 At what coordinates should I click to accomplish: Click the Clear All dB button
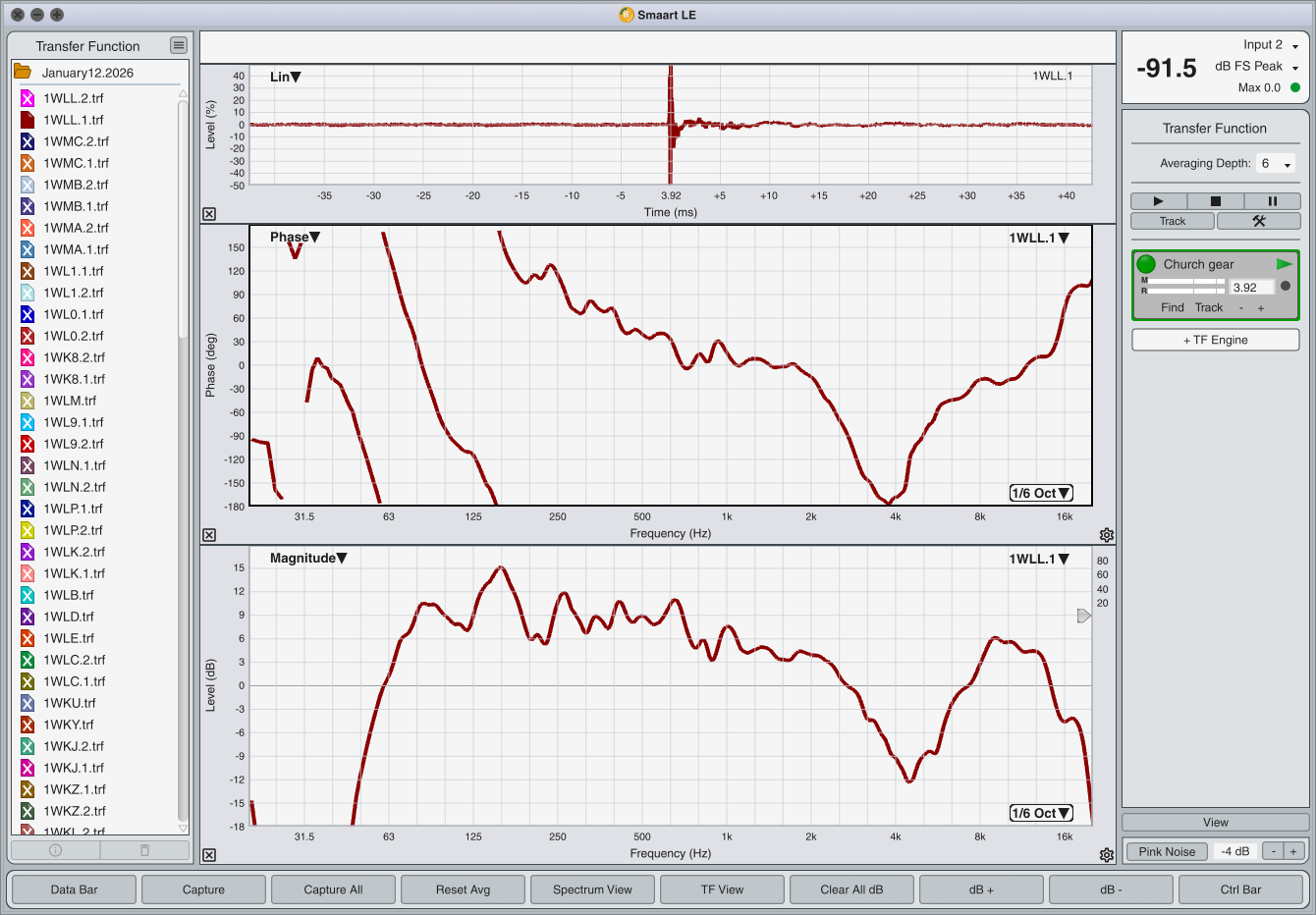coord(852,889)
